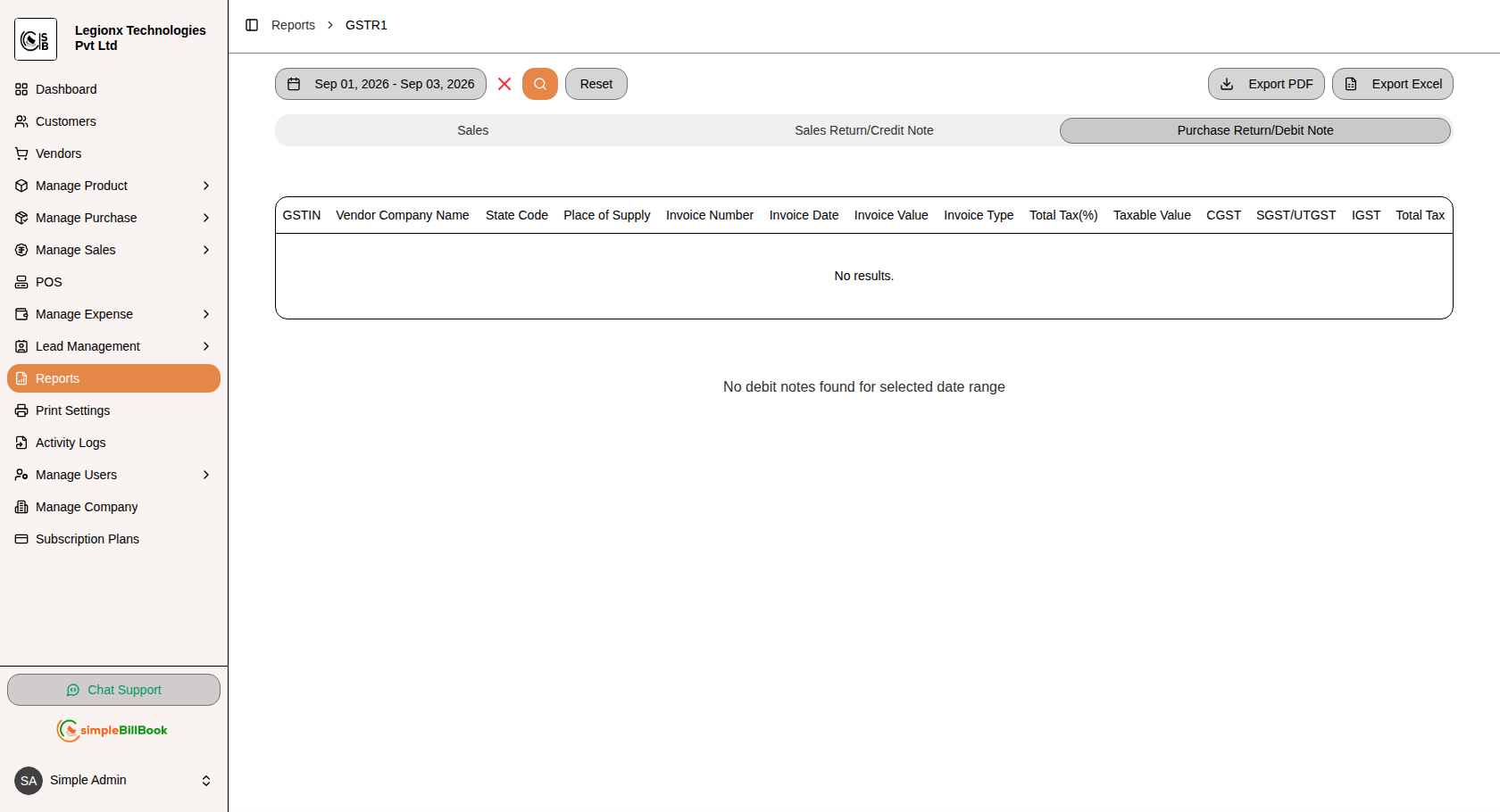Switch to the Sales tab
The height and width of the screenshot is (812, 1500).
(473, 130)
